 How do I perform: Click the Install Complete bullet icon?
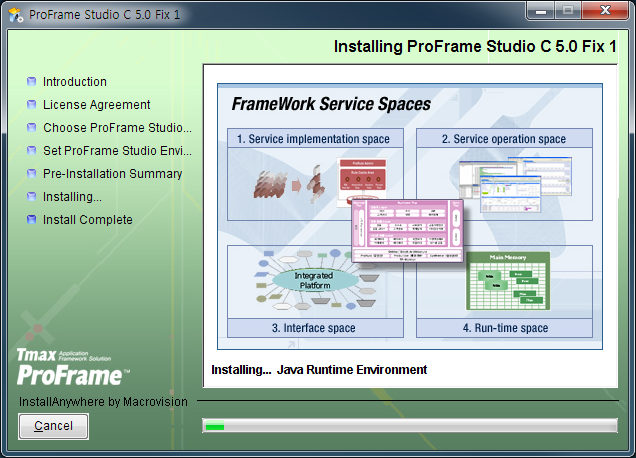tap(32, 220)
